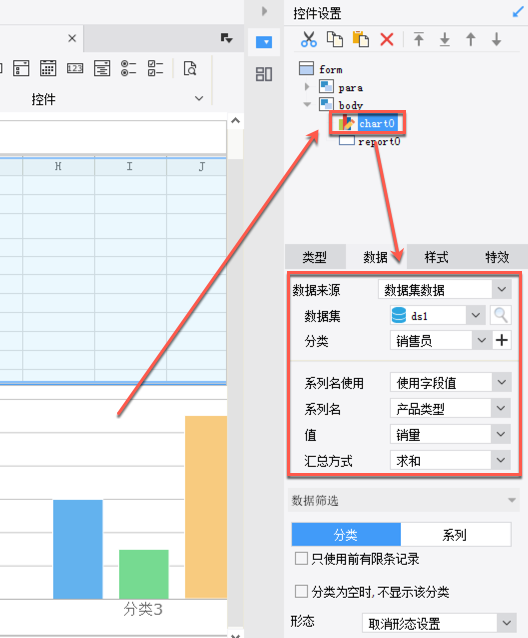Collapse the 数据筛选 section
Viewport: 528px width, 638px height.
[x=512, y=500]
